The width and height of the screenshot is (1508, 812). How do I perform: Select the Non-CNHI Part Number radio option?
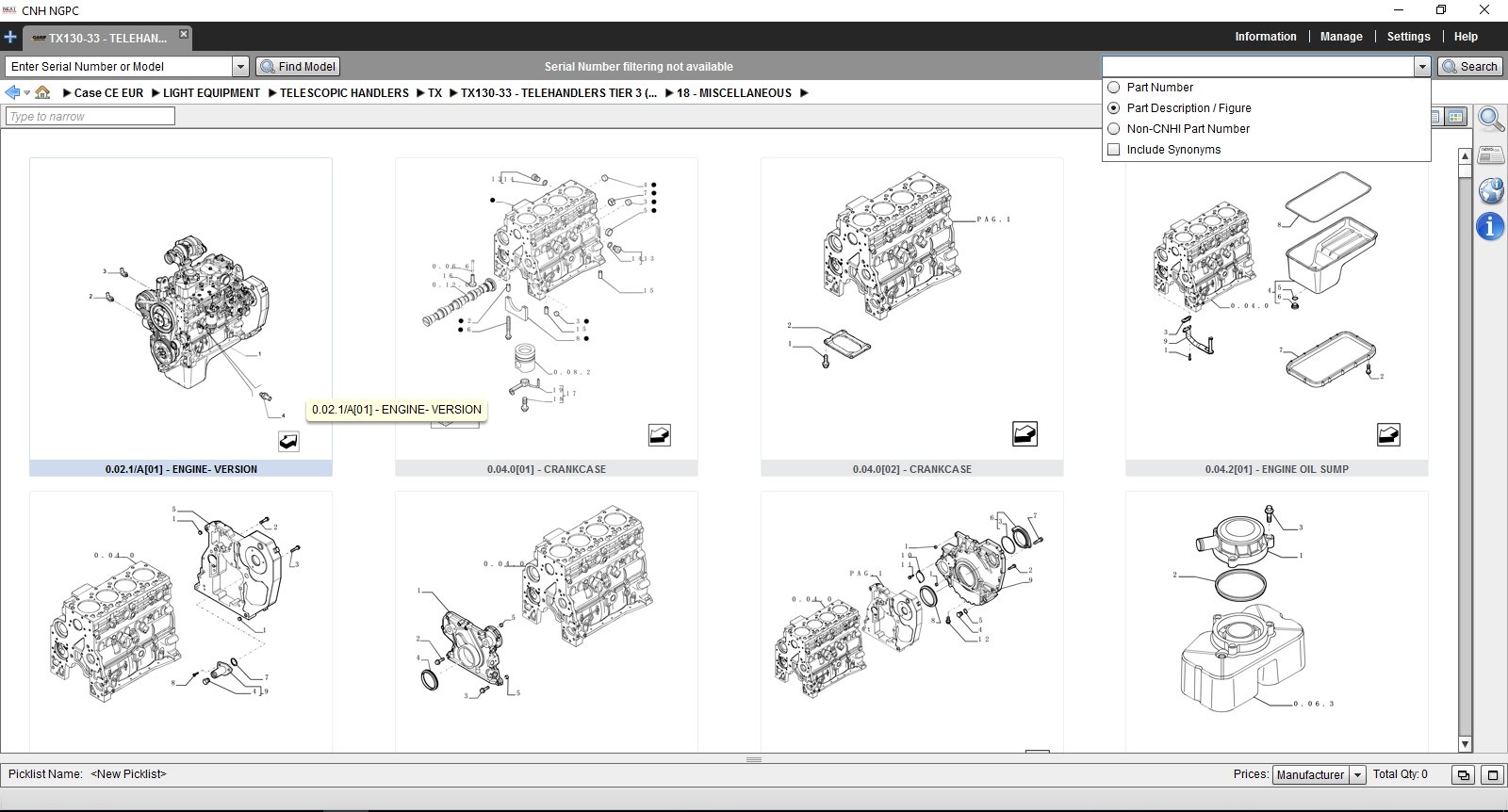point(1114,128)
